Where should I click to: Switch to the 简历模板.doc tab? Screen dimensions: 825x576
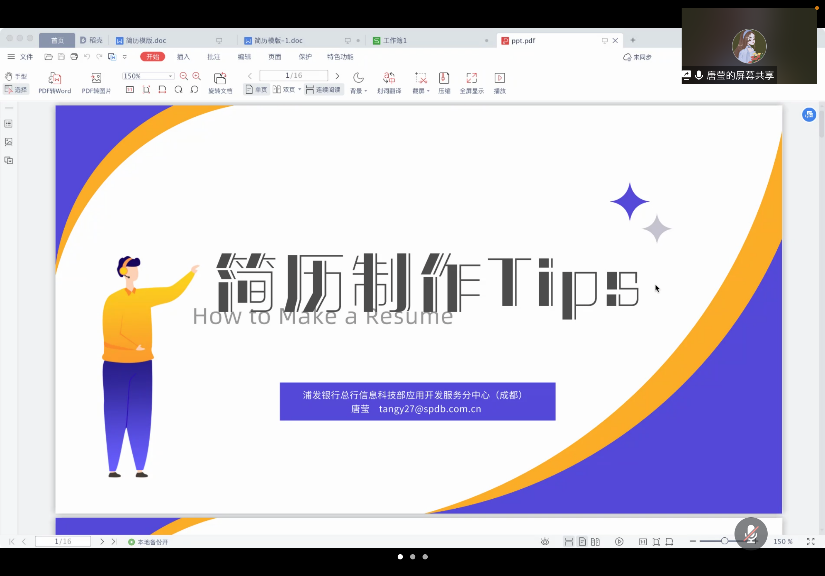(x=146, y=41)
